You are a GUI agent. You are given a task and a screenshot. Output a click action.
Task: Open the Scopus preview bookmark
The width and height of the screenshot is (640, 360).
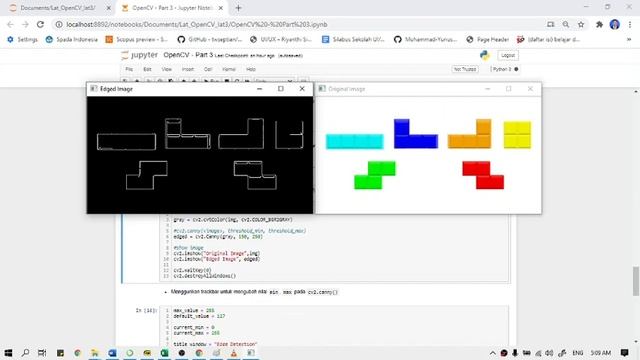(x=137, y=40)
